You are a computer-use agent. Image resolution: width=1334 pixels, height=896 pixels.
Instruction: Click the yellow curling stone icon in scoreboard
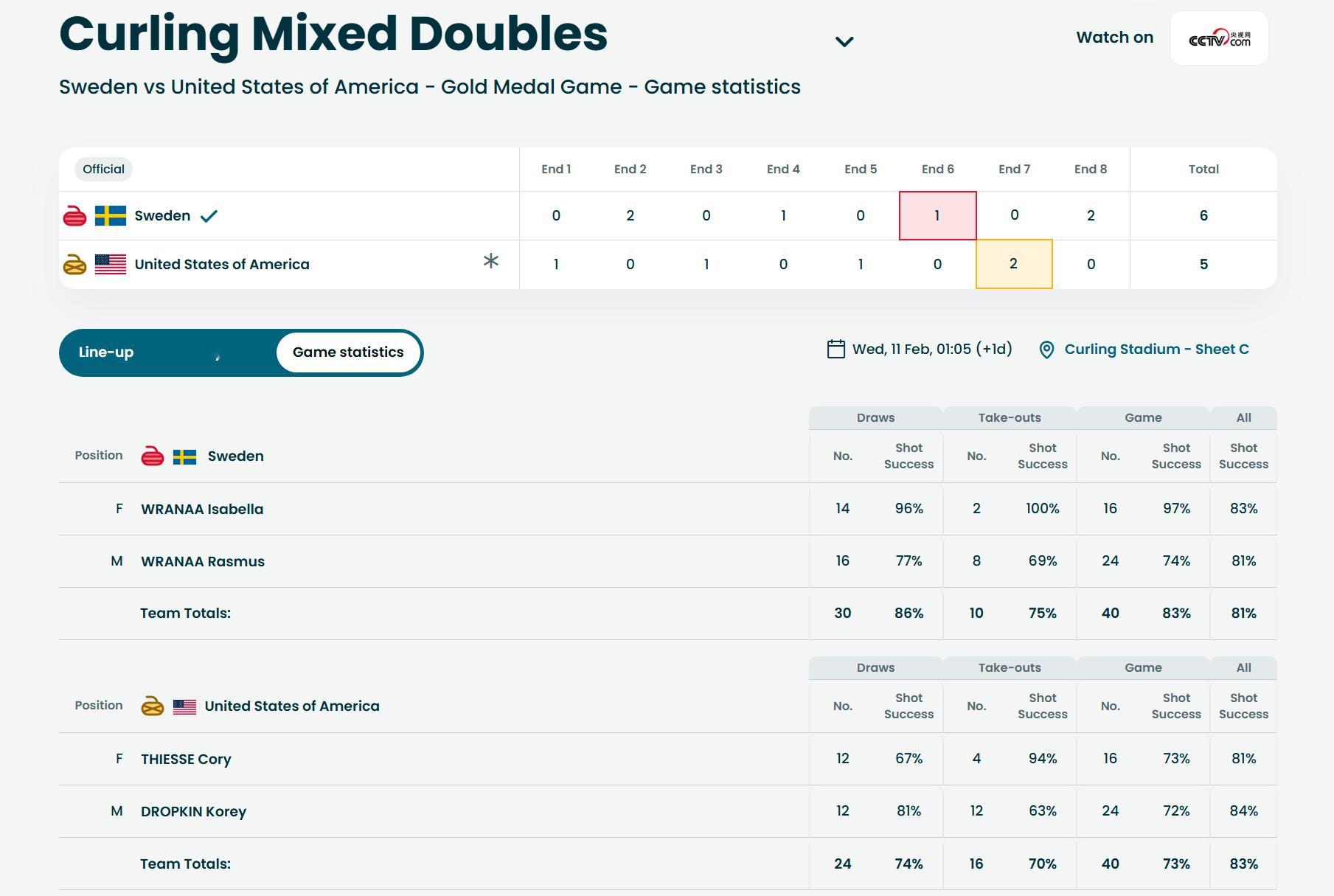tap(74, 265)
